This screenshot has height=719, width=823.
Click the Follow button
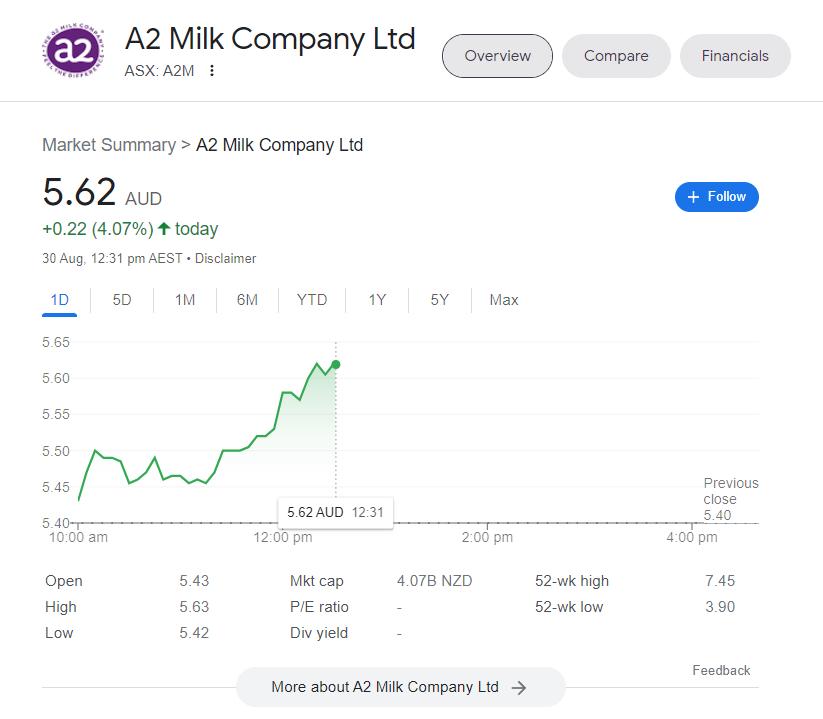717,197
